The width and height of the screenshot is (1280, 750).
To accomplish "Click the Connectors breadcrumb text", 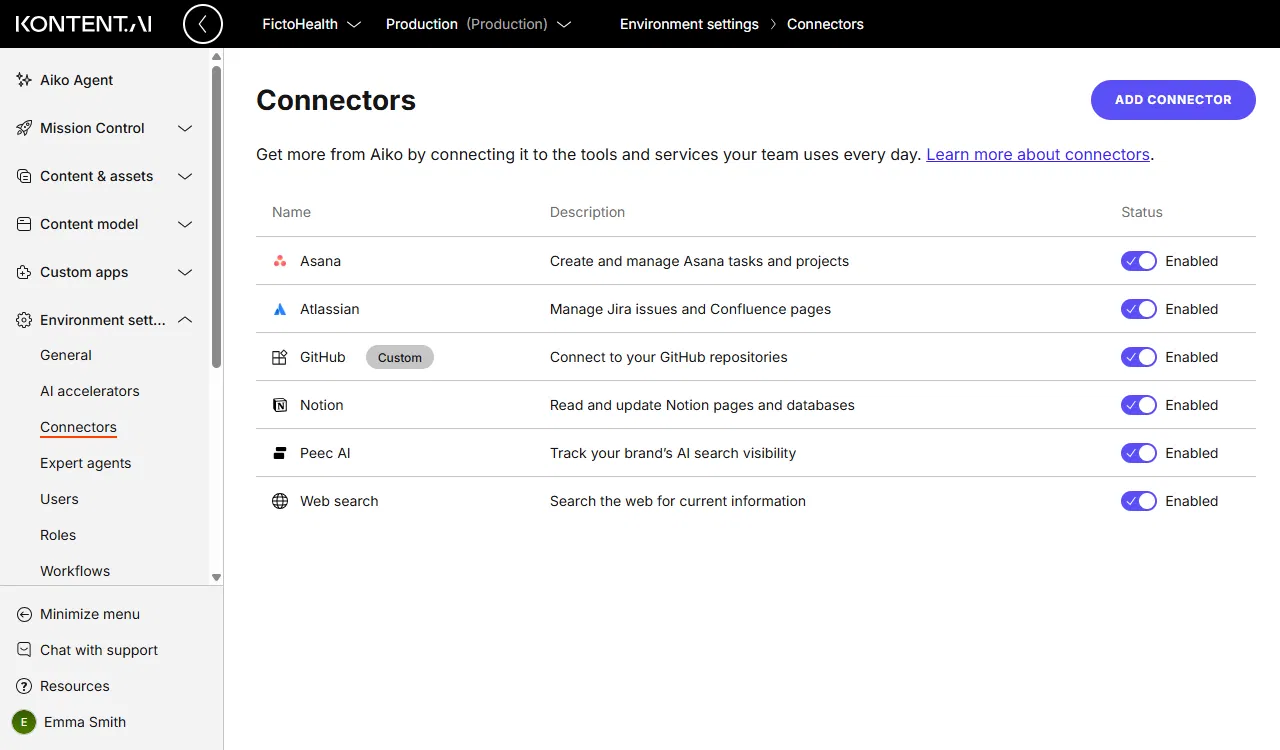I will tap(825, 24).
